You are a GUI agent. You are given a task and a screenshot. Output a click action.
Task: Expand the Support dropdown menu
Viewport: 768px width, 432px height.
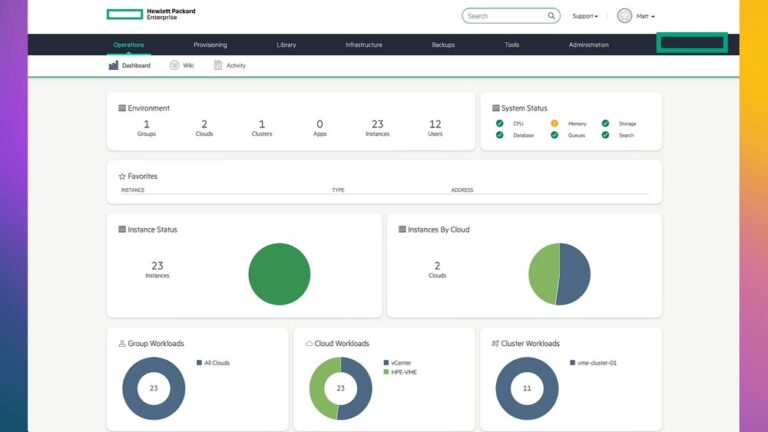[585, 16]
